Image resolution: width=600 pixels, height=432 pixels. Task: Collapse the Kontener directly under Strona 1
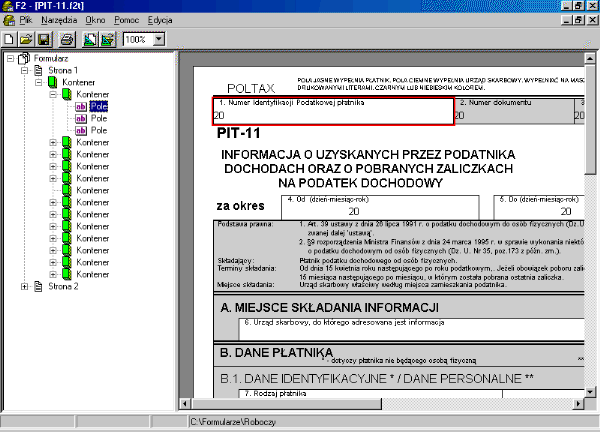(39, 82)
